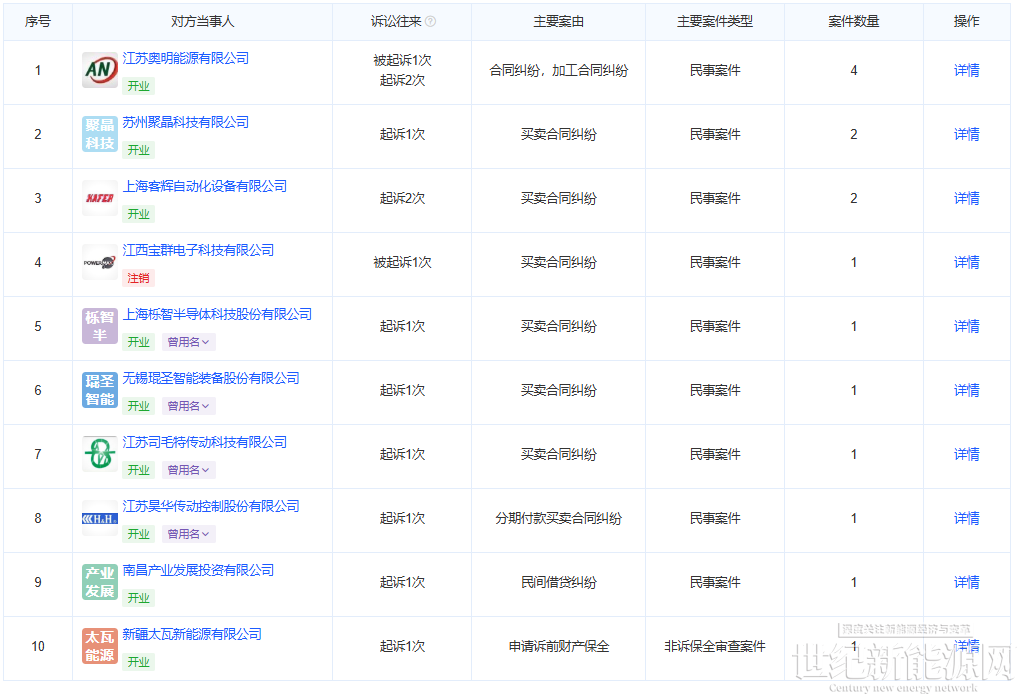Expand 曾用名 dropdown for 江苏昊华传动控制
The image size is (1023, 698).
coord(188,534)
